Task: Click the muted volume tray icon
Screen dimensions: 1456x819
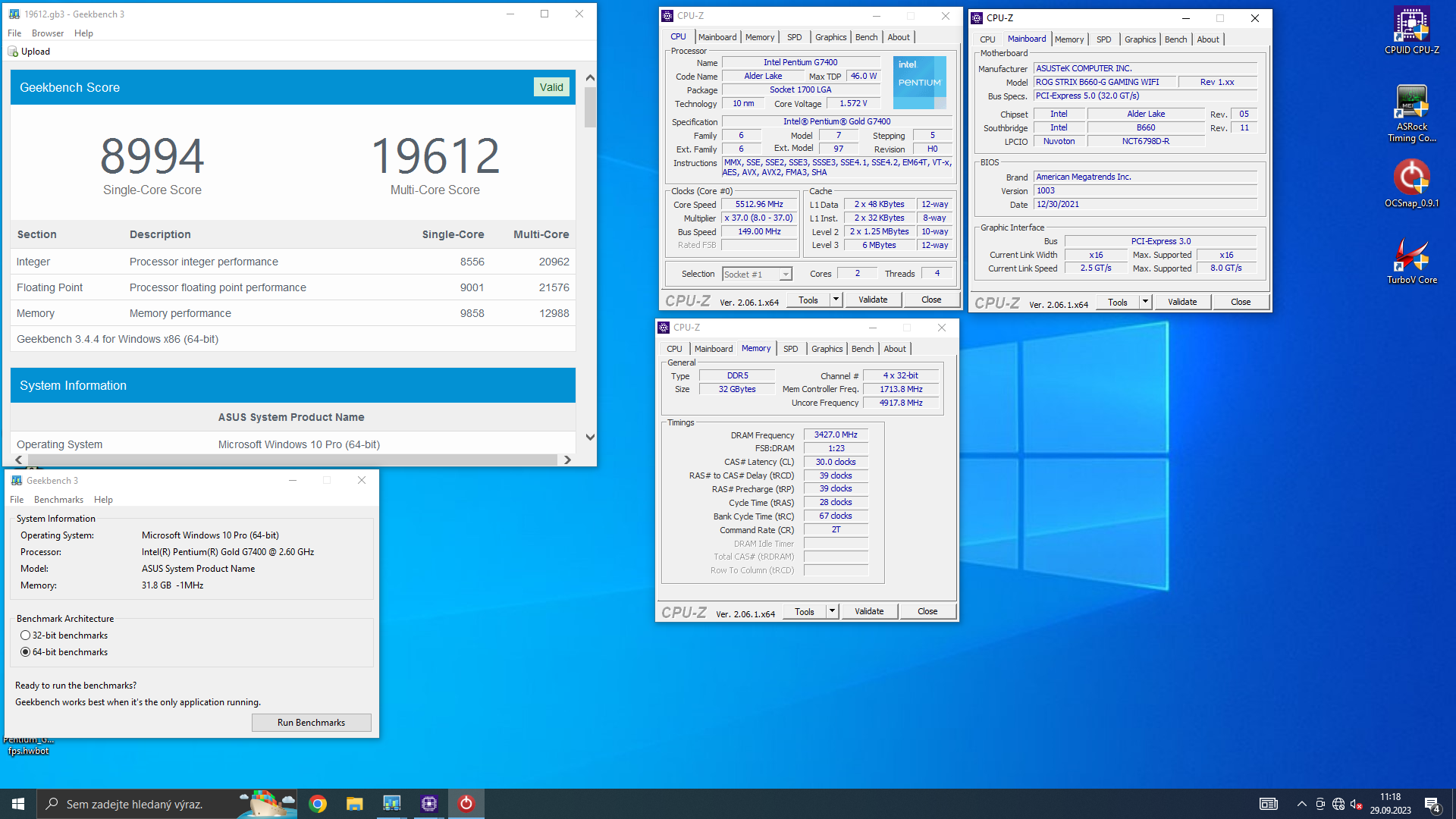Action: point(1356,804)
